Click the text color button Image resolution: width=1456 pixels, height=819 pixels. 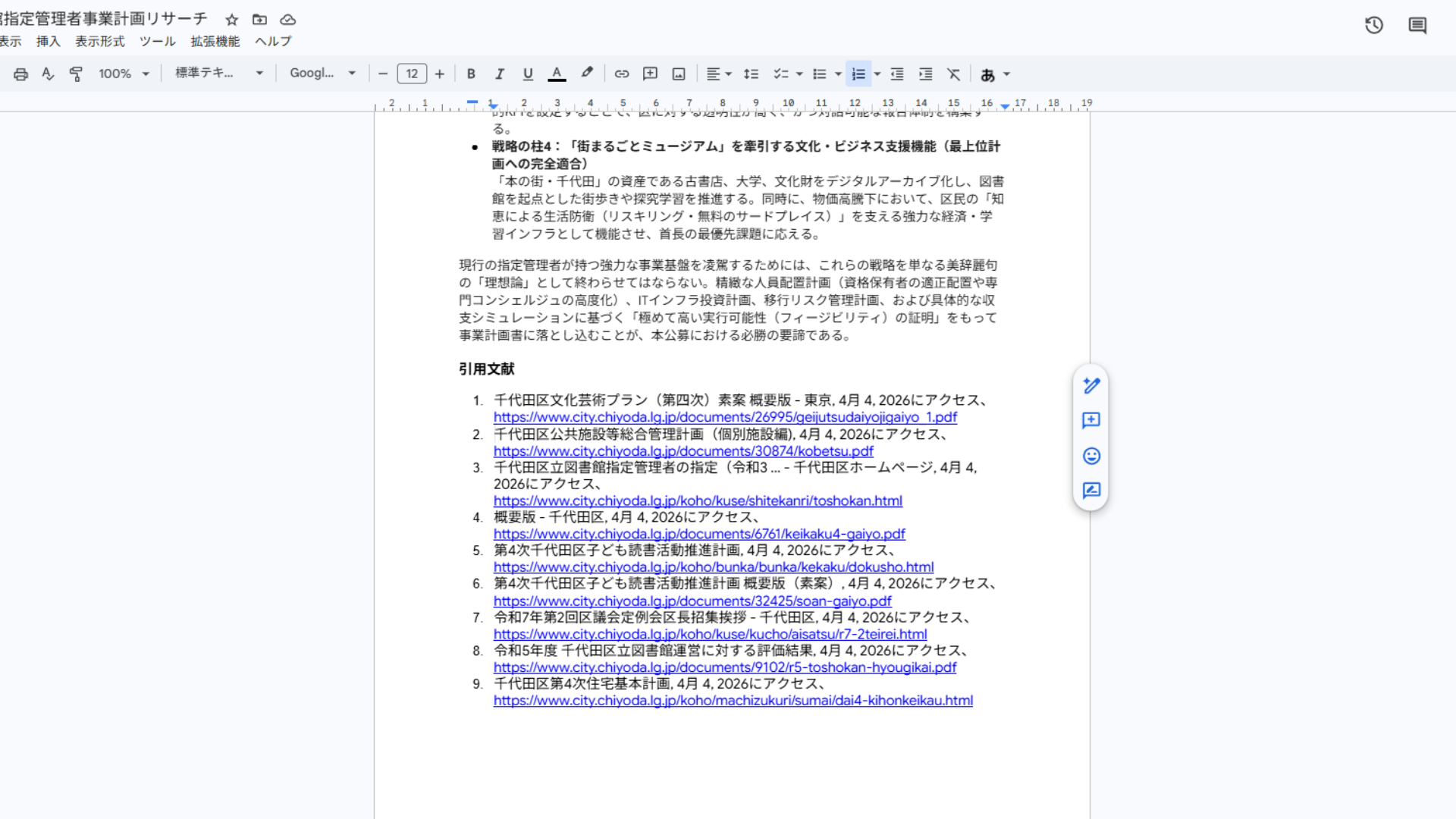tap(557, 74)
